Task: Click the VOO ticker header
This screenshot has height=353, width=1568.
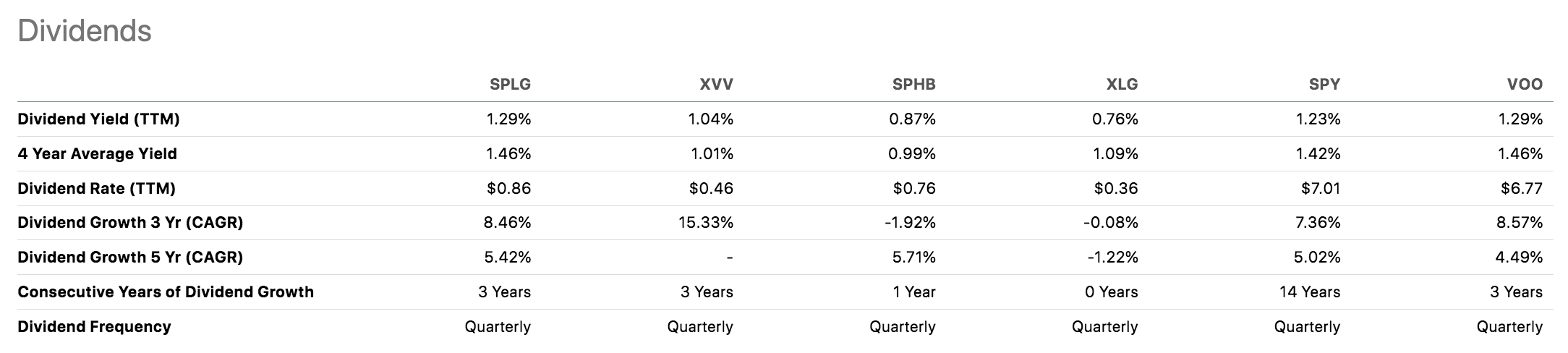Action: (x=1525, y=85)
